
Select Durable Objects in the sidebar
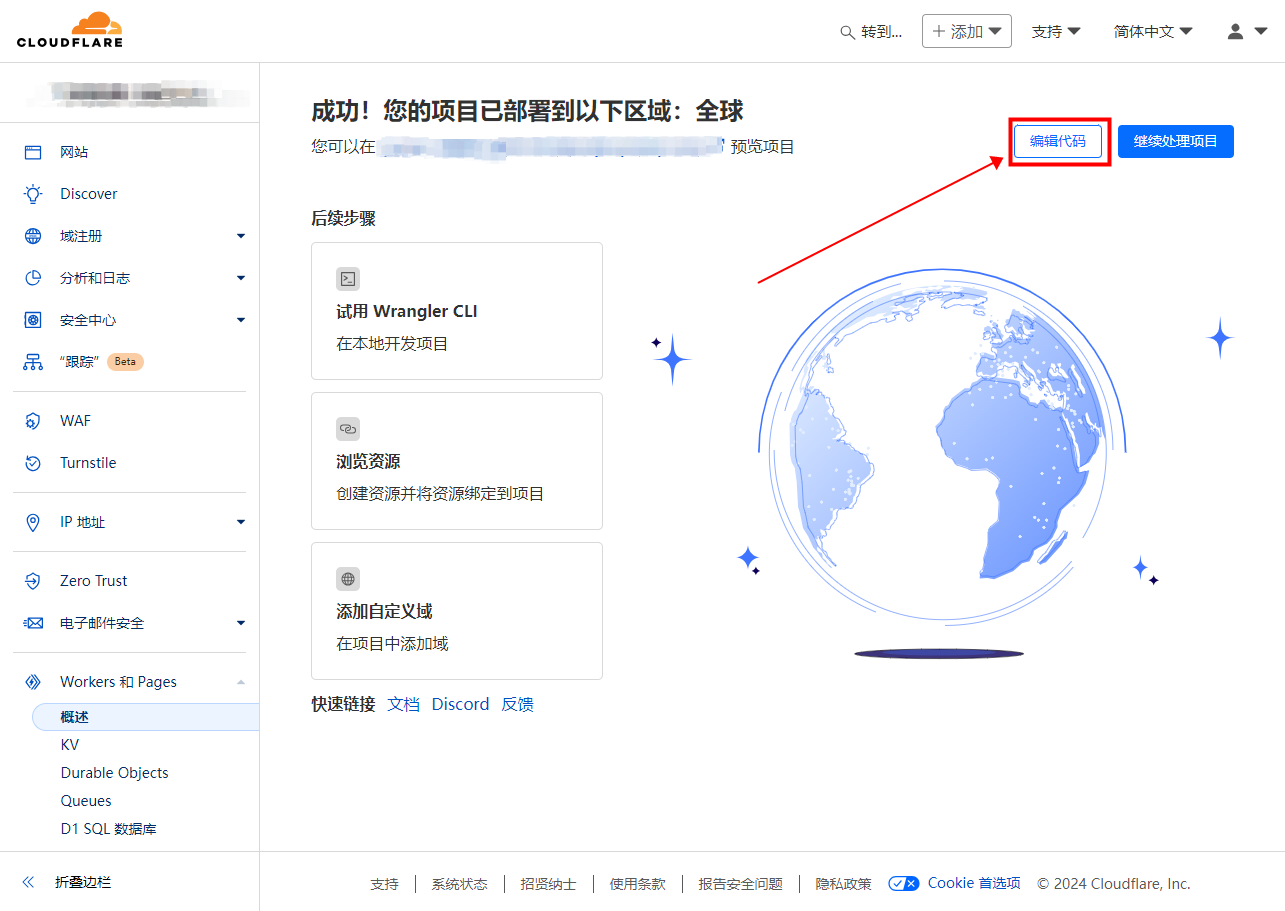click(x=114, y=773)
